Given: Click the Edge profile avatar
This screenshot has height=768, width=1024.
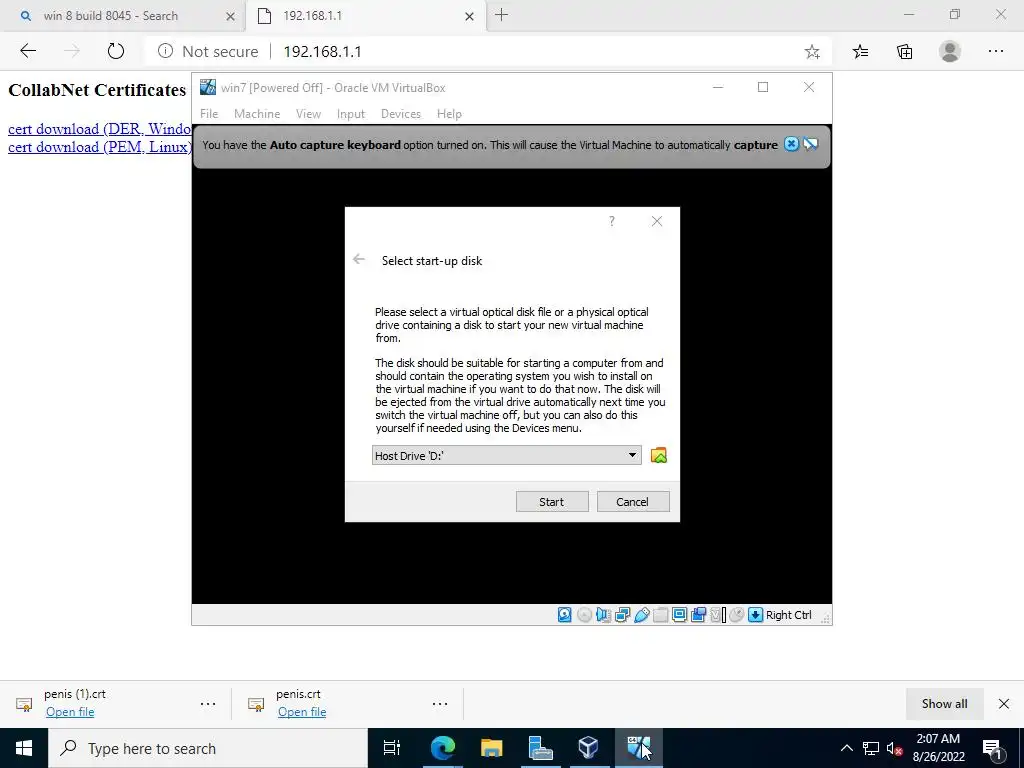Looking at the screenshot, I should point(950,51).
